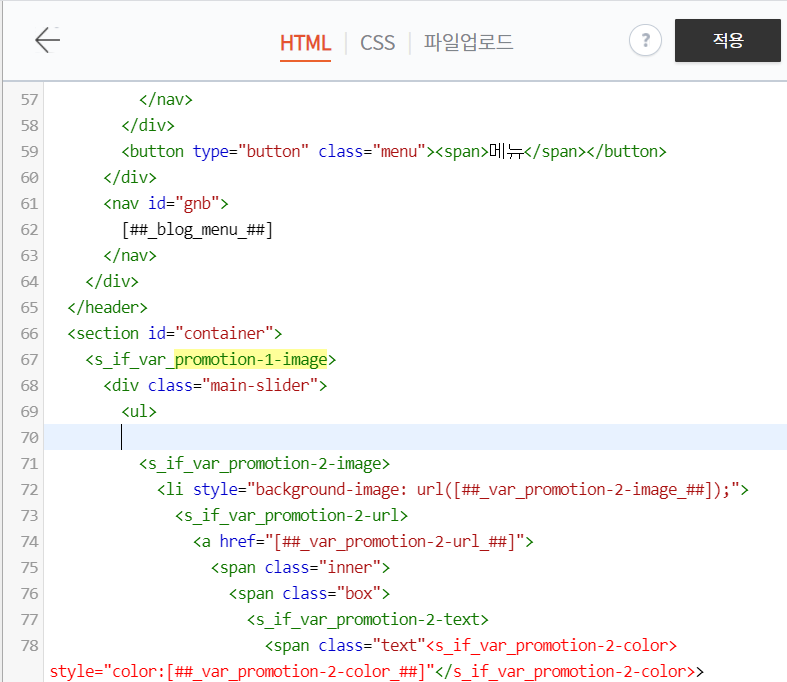This screenshot has height=682, width=787.
Task: Click the span class="box" line
Action: pos(310,594)
